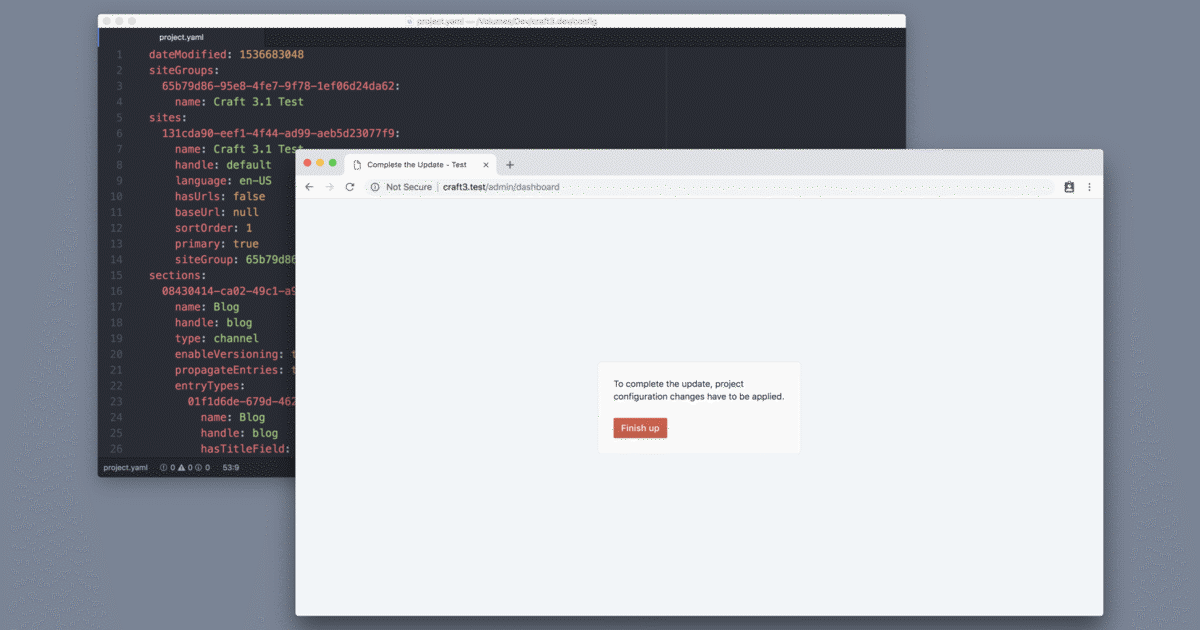The height and width of the screenshot is (630, 1200).
Task: Open a new browser tab
Action: pos(510,165)
